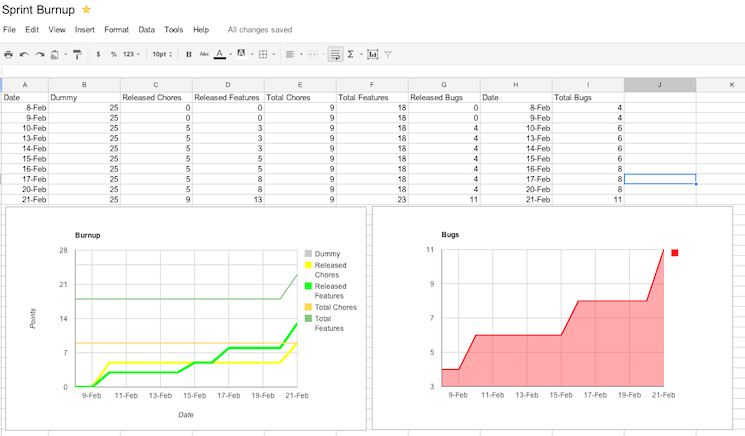Open the Help menu
This screenshot has width=745, height=436.
pos(201,29)
